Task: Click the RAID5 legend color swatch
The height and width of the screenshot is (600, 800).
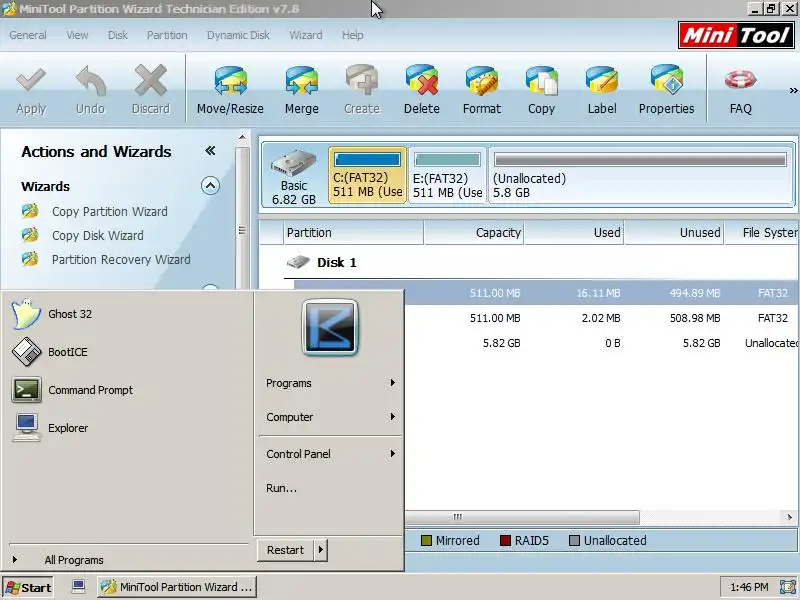Action: pos(505,540)
